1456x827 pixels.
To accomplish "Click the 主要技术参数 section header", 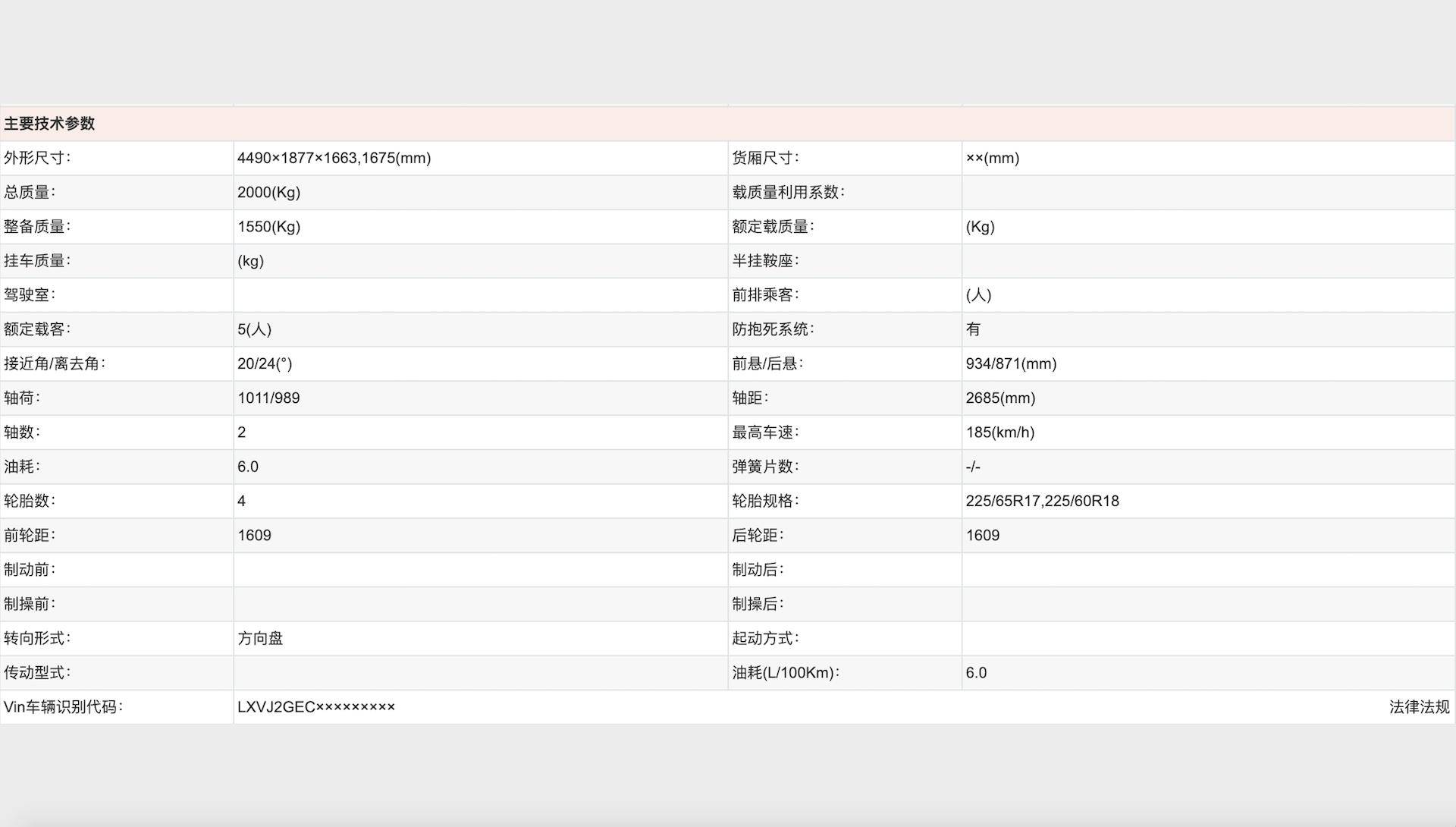I will (49, 124).
